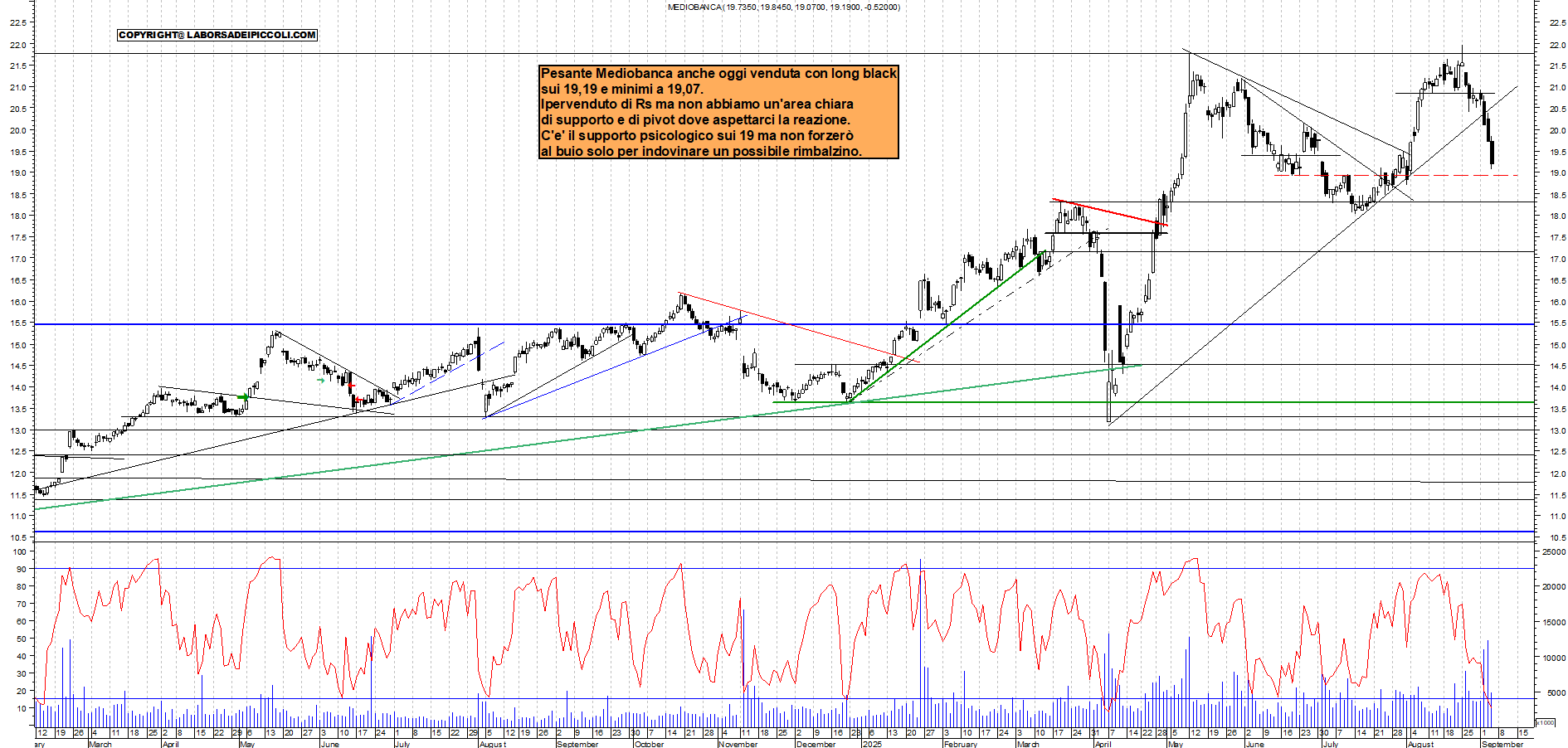Click 13.5 on the right price axis
This screenshot has width=1568, height=748.
click(x=1556, y=409)
